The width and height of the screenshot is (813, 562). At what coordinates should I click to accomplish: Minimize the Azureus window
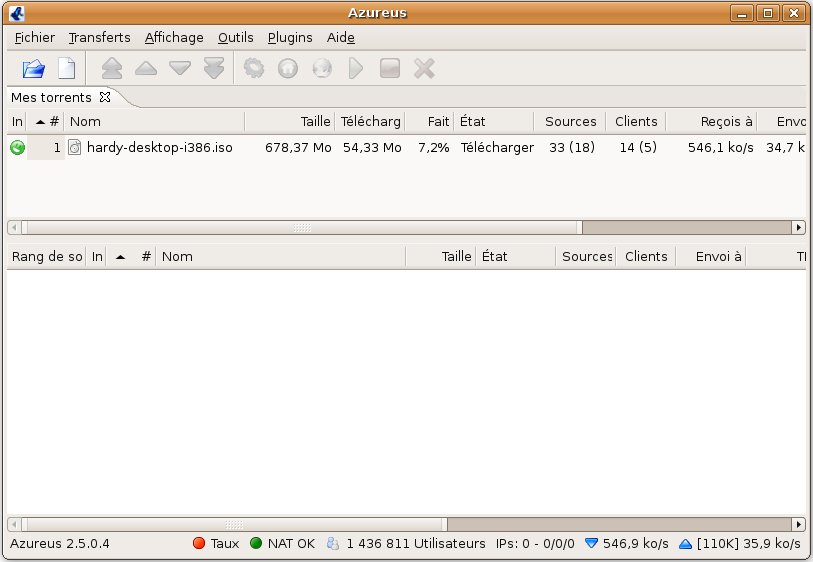pyautogui.click(x=742, y=13)
